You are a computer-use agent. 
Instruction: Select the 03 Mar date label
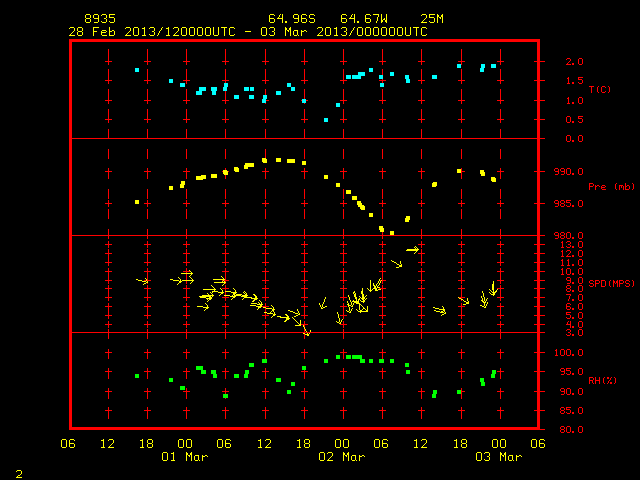tap(499, 457)
